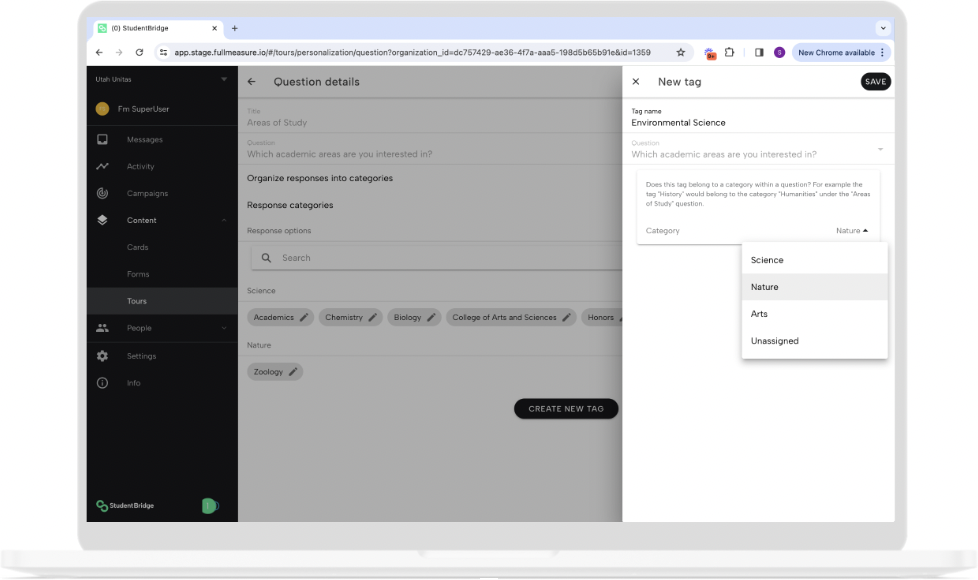Open the tab search dropdown arrow
978x580 pixels.
[x=883, y=28]
